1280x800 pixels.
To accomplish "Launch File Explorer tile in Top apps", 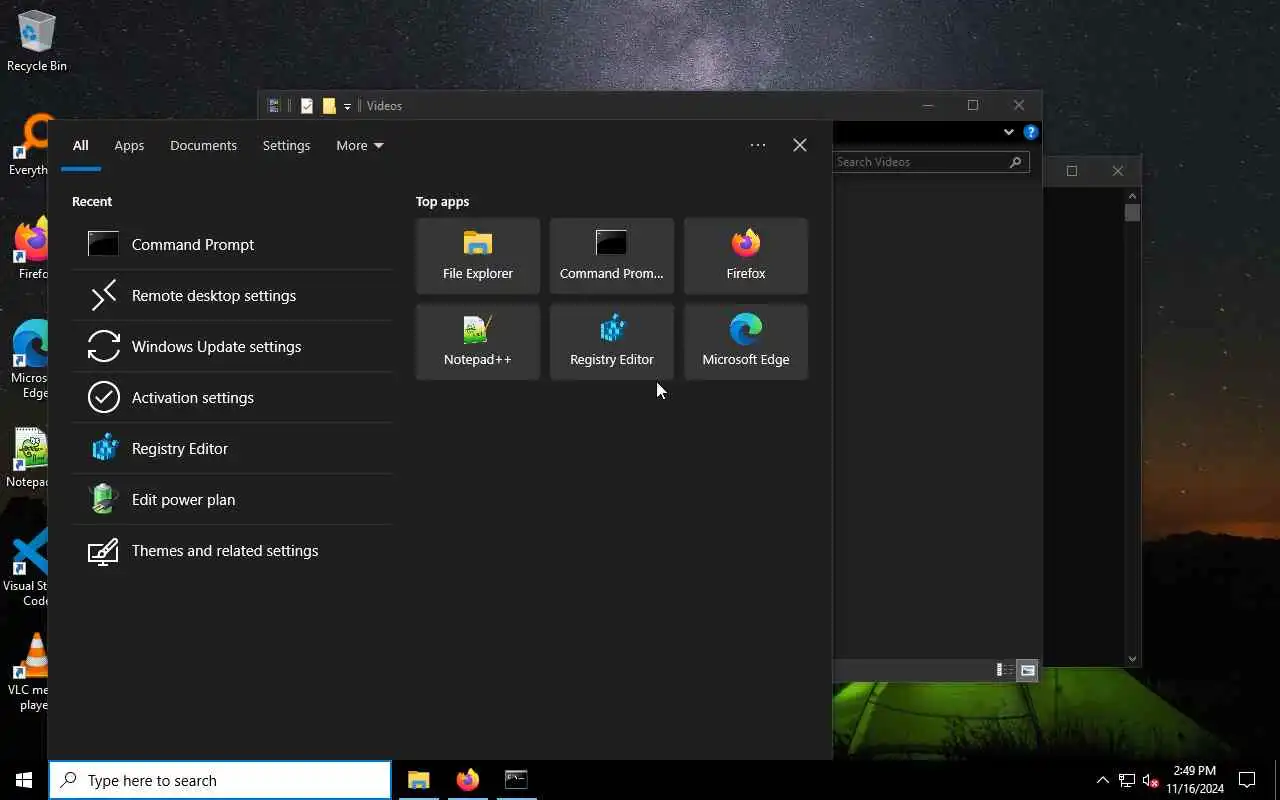I will 478,256.
